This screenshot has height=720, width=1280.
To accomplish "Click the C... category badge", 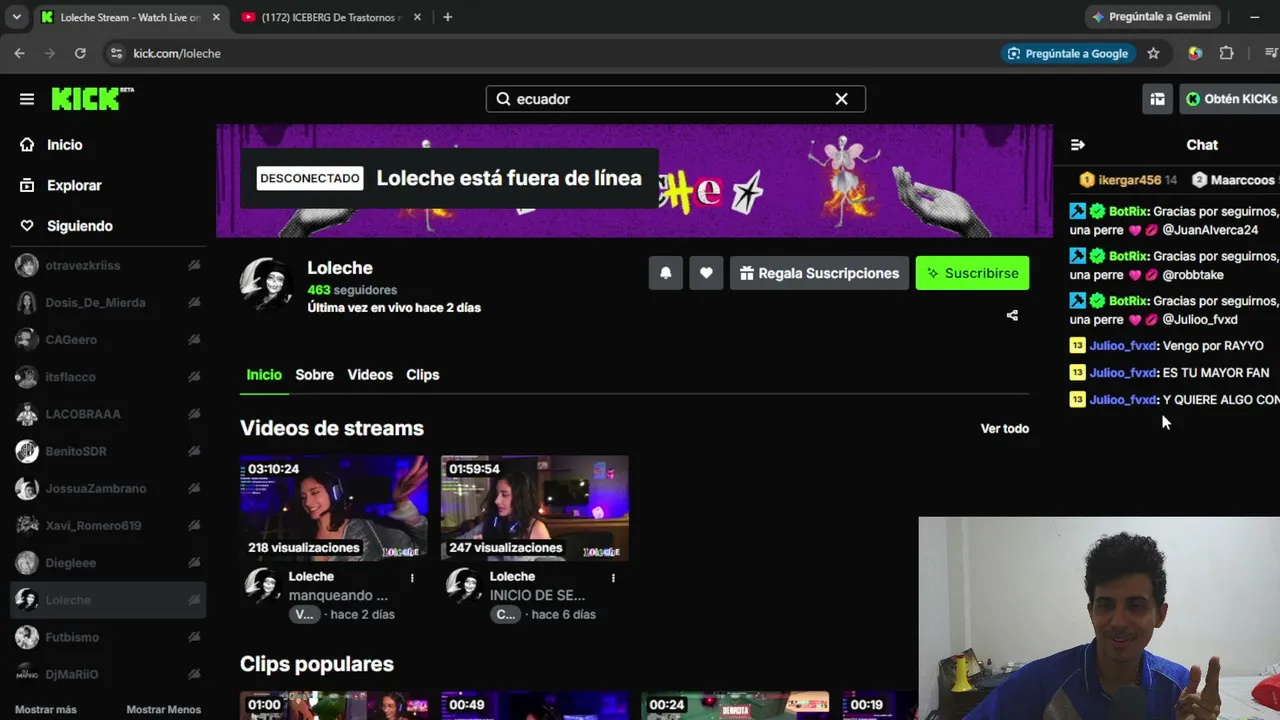I will [506, 615].
